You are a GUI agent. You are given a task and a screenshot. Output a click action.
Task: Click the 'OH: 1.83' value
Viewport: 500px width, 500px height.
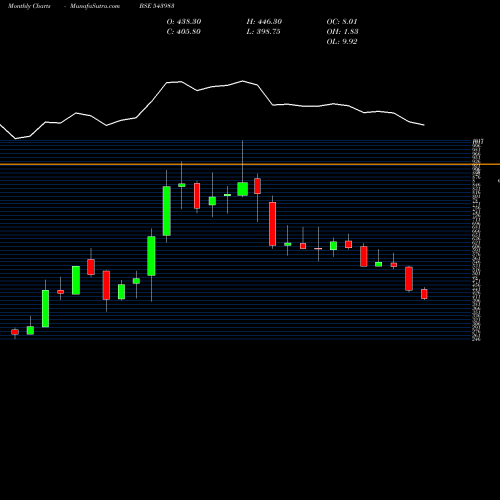(342, 32)
